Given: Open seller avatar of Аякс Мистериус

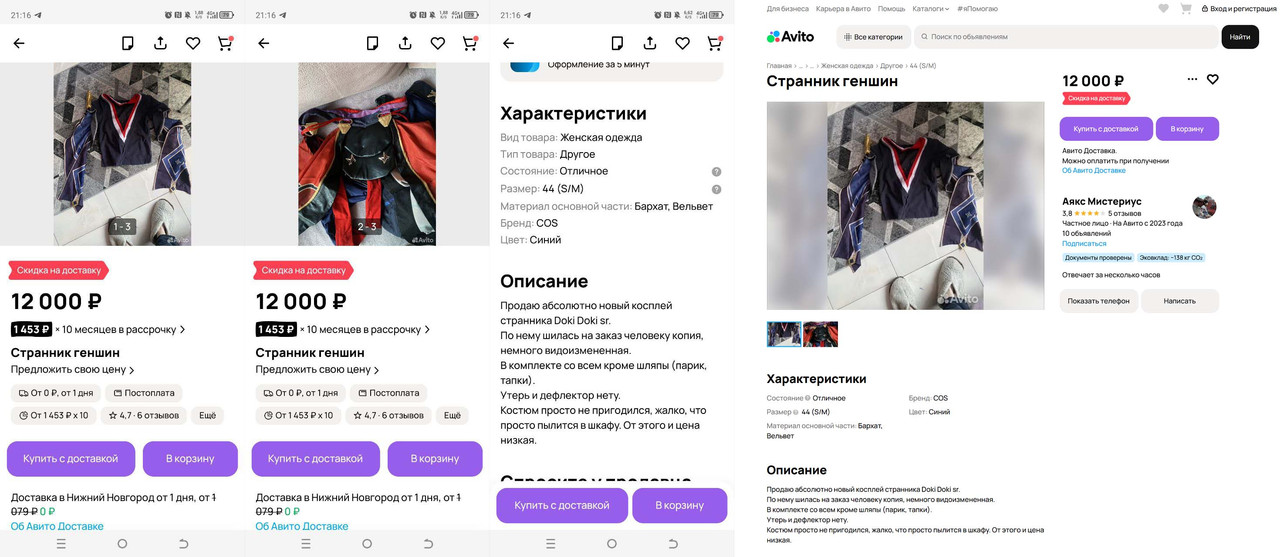Looking at the screenshot, I should pyautogui.click(x=1204, y=207).
